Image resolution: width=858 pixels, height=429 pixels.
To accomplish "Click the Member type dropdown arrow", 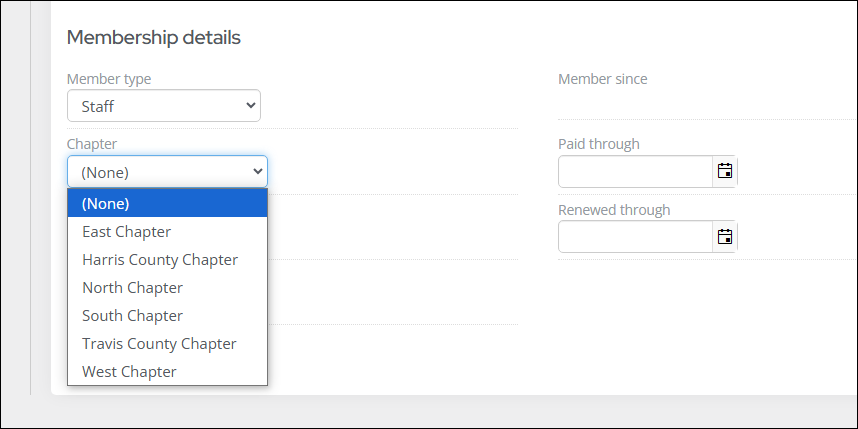I will pyautogui.click(x=251, y=105).
